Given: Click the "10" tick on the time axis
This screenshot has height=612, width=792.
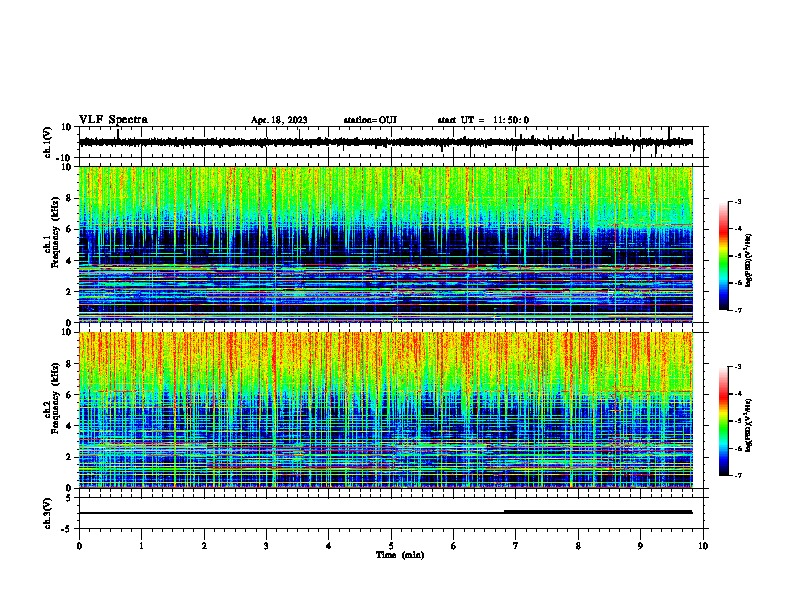Looking at the screenshot, I should click(703, 546).
